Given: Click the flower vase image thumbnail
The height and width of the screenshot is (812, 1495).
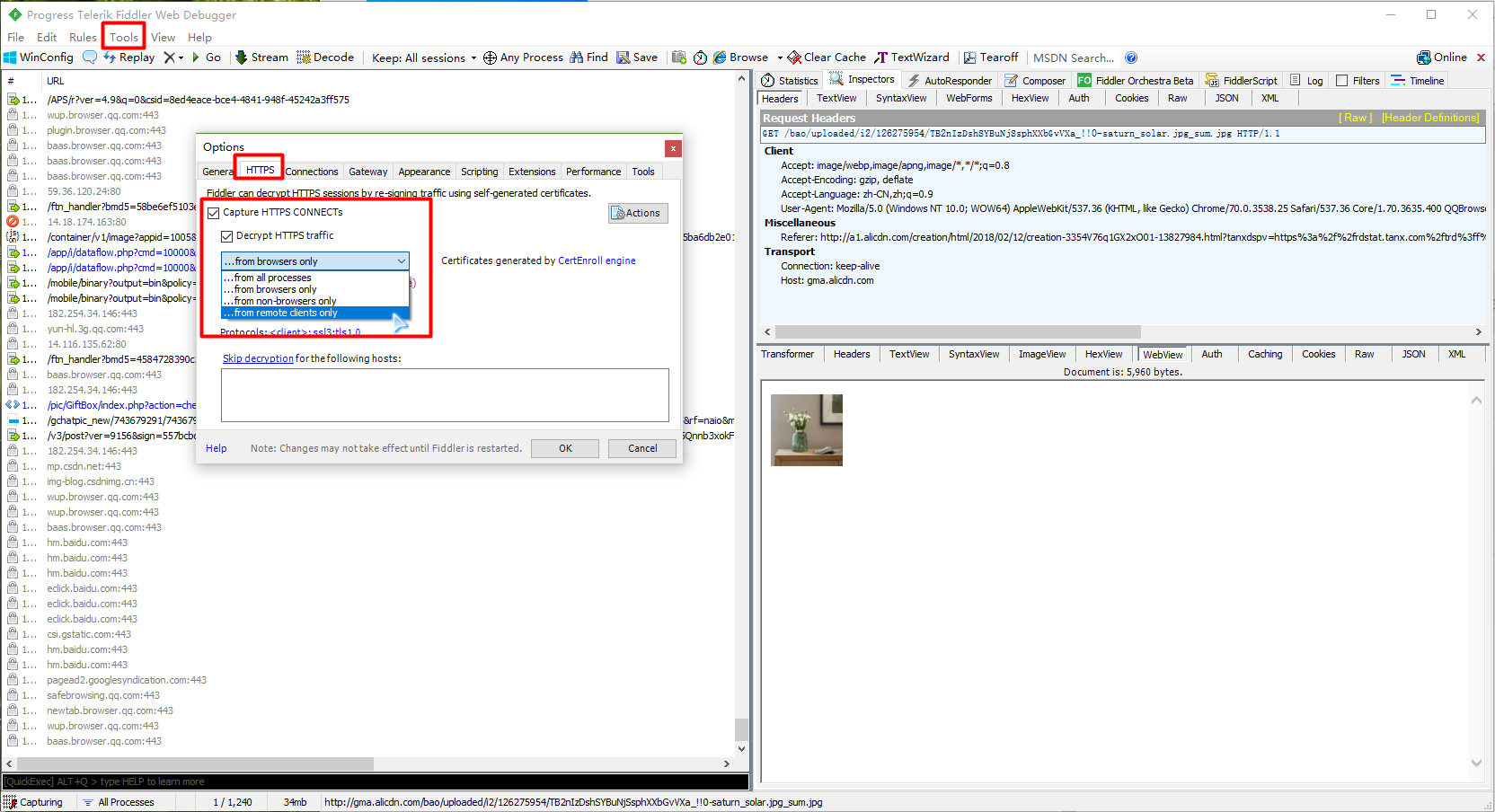Looking at the screenshot, I should click(x=807, y=430).
